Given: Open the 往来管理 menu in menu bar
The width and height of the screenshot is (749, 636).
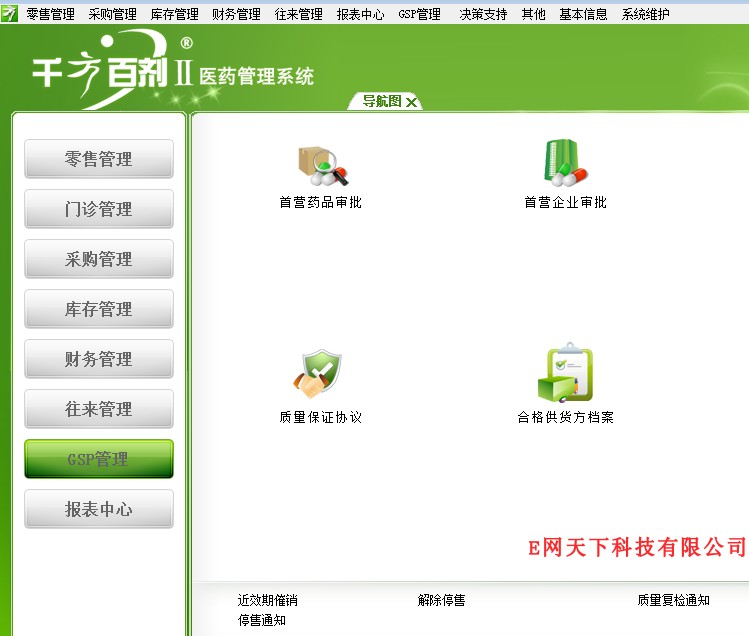Looking at the screenshot, I should 299,14.
